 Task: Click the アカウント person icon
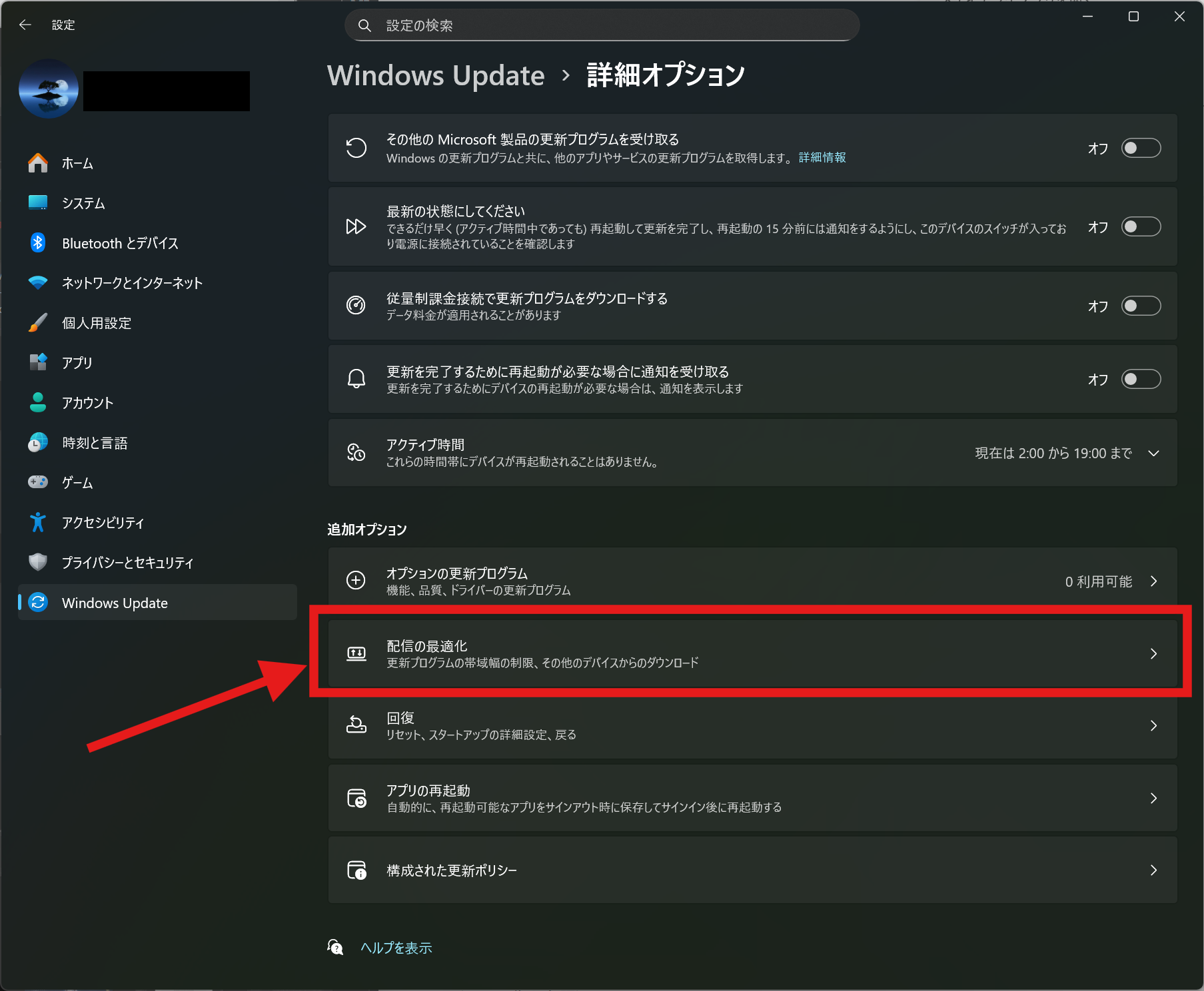(38, 402)
